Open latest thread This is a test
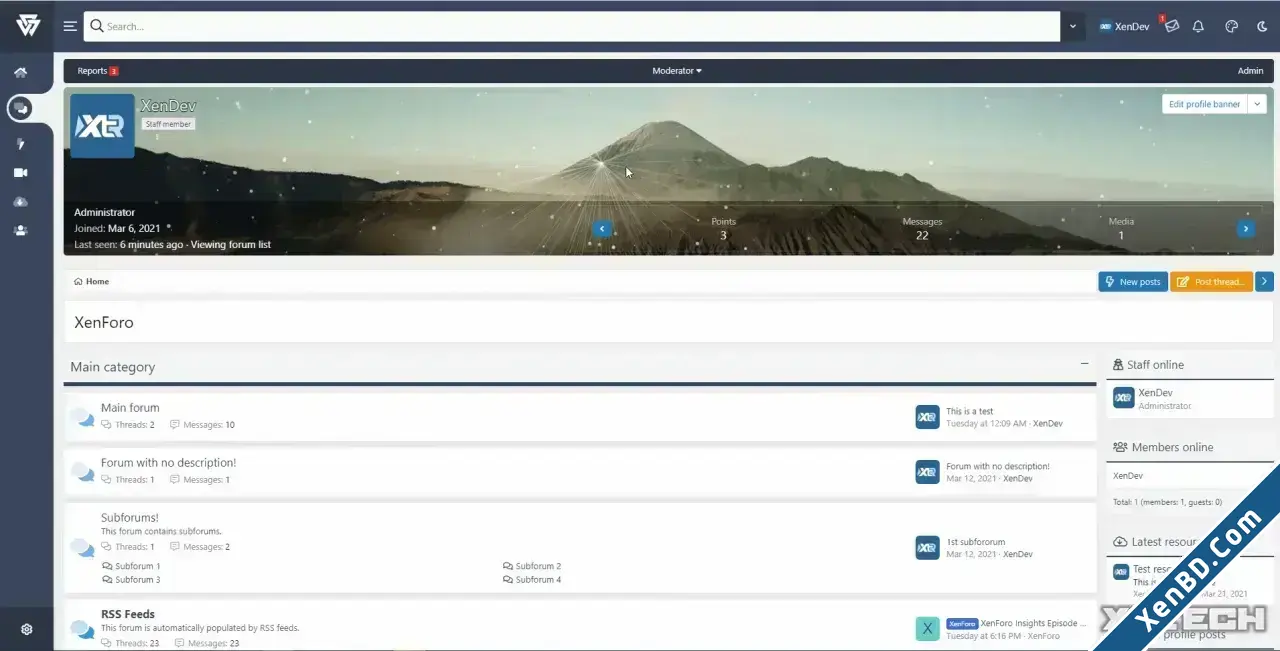This screenshot has height=651, width=1280. tap(970, 411)
